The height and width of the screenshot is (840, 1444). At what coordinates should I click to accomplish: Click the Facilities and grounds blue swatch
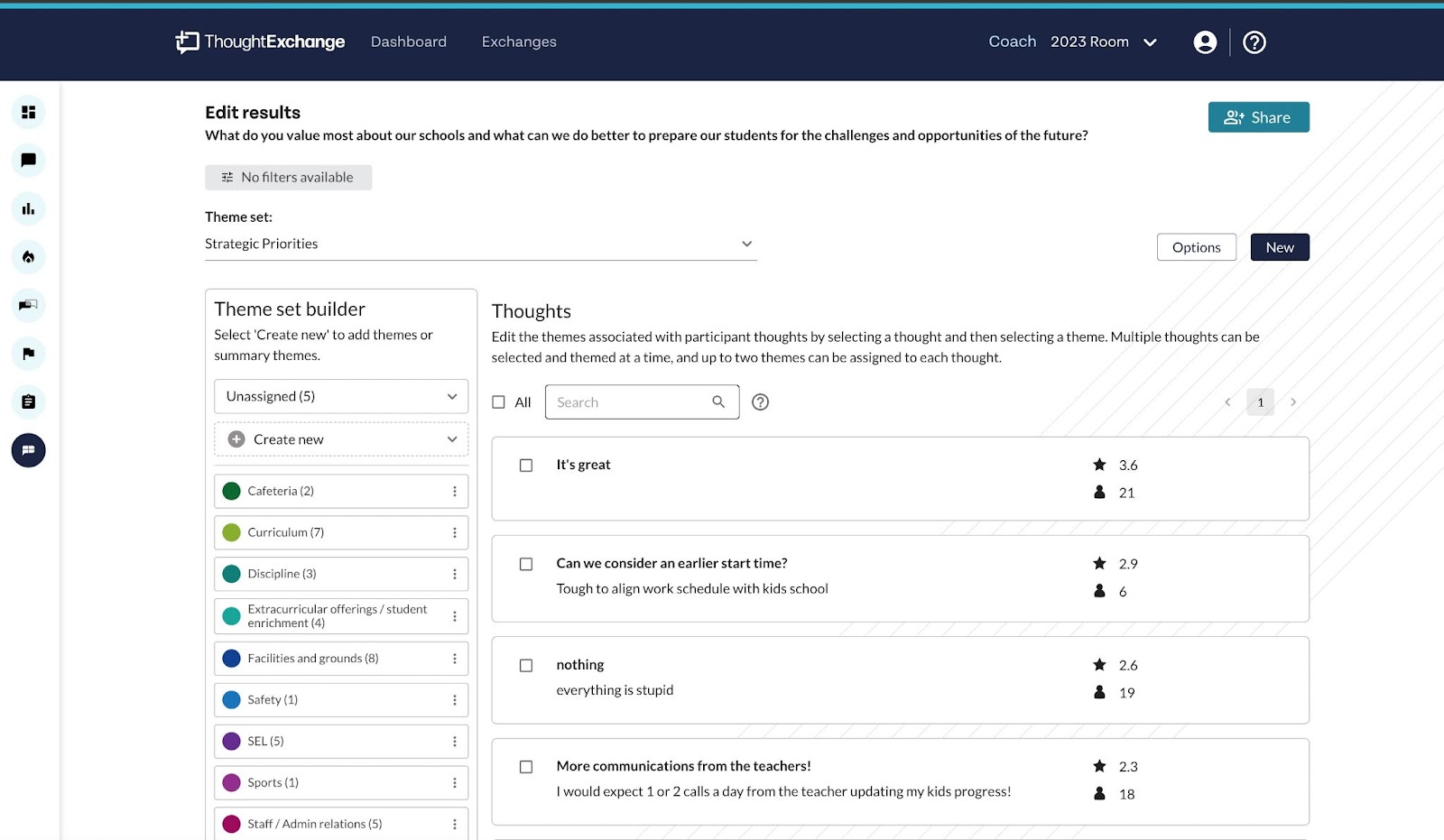[232, 659]
